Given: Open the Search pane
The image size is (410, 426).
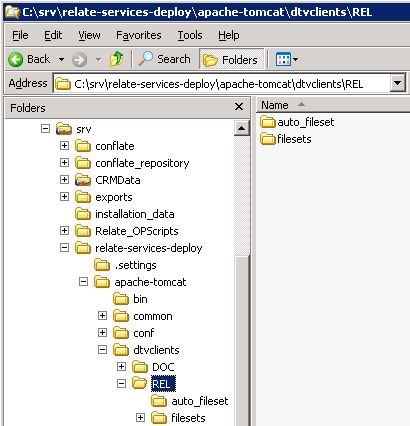Looking at the screenshot, I should (x=164, y=59).
